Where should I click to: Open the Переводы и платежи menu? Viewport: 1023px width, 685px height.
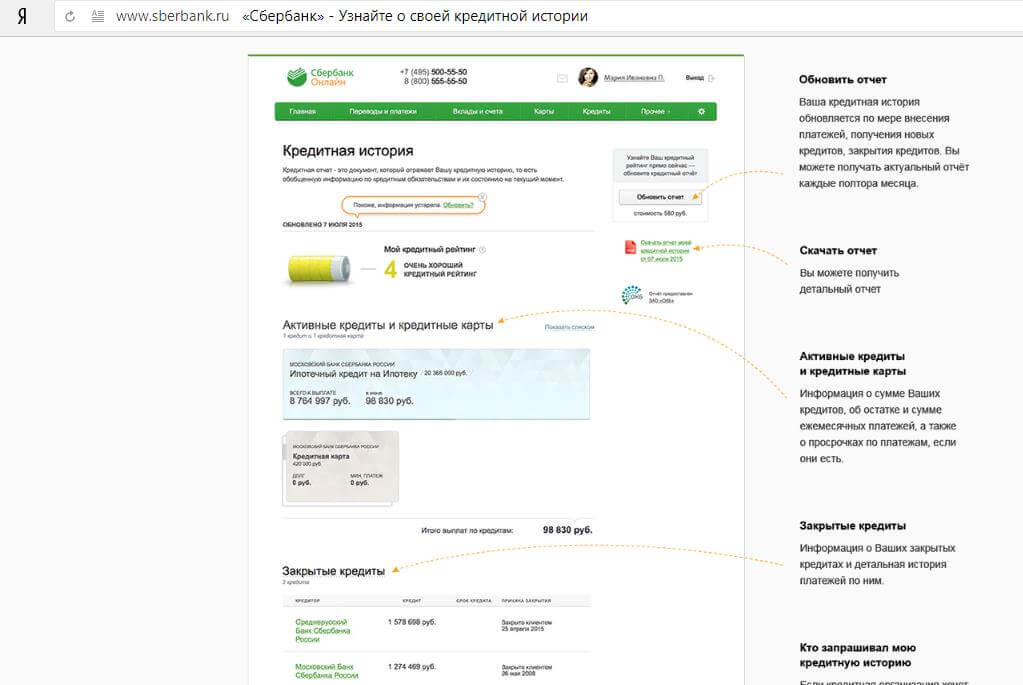pos(383,112)
